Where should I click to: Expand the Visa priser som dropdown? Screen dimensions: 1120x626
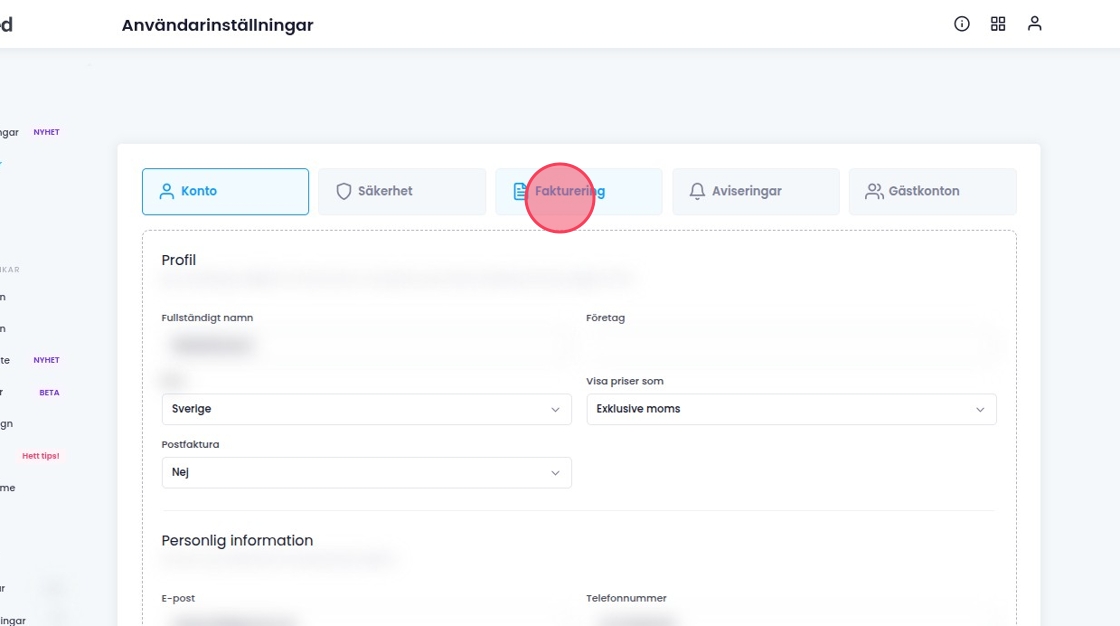point(791,409)
